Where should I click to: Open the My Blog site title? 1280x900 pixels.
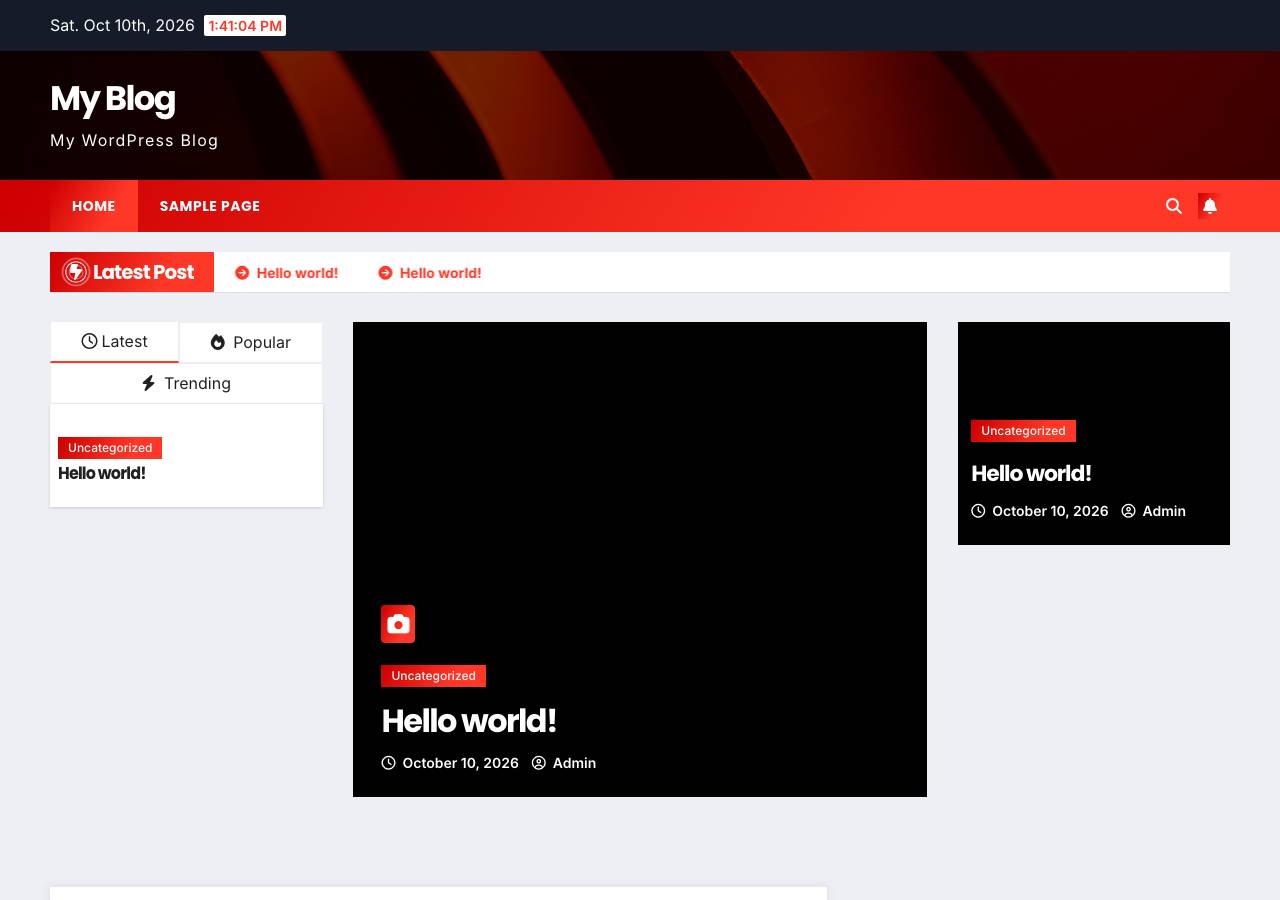point(113,98)
